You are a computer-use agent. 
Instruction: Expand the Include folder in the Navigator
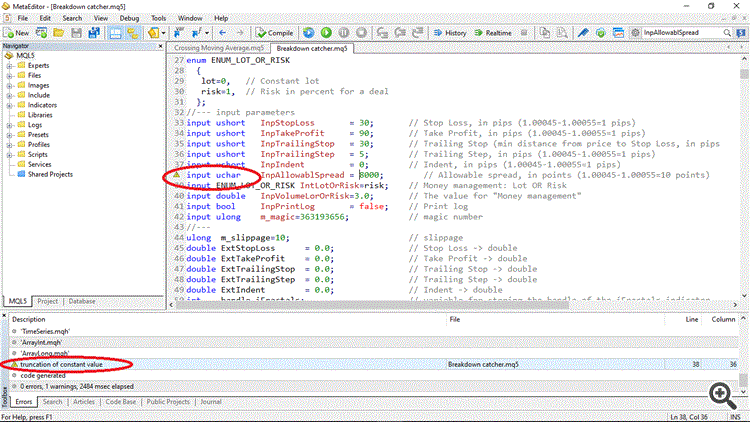point(9,95)
